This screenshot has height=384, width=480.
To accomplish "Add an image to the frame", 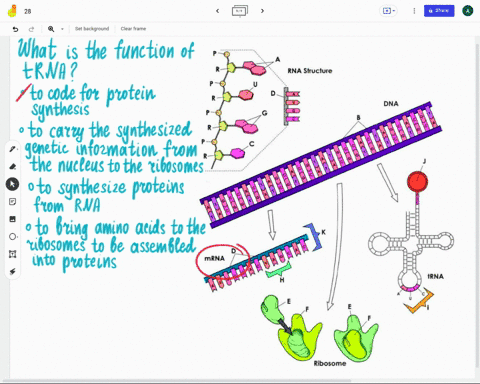I will [x=12, y=219].
